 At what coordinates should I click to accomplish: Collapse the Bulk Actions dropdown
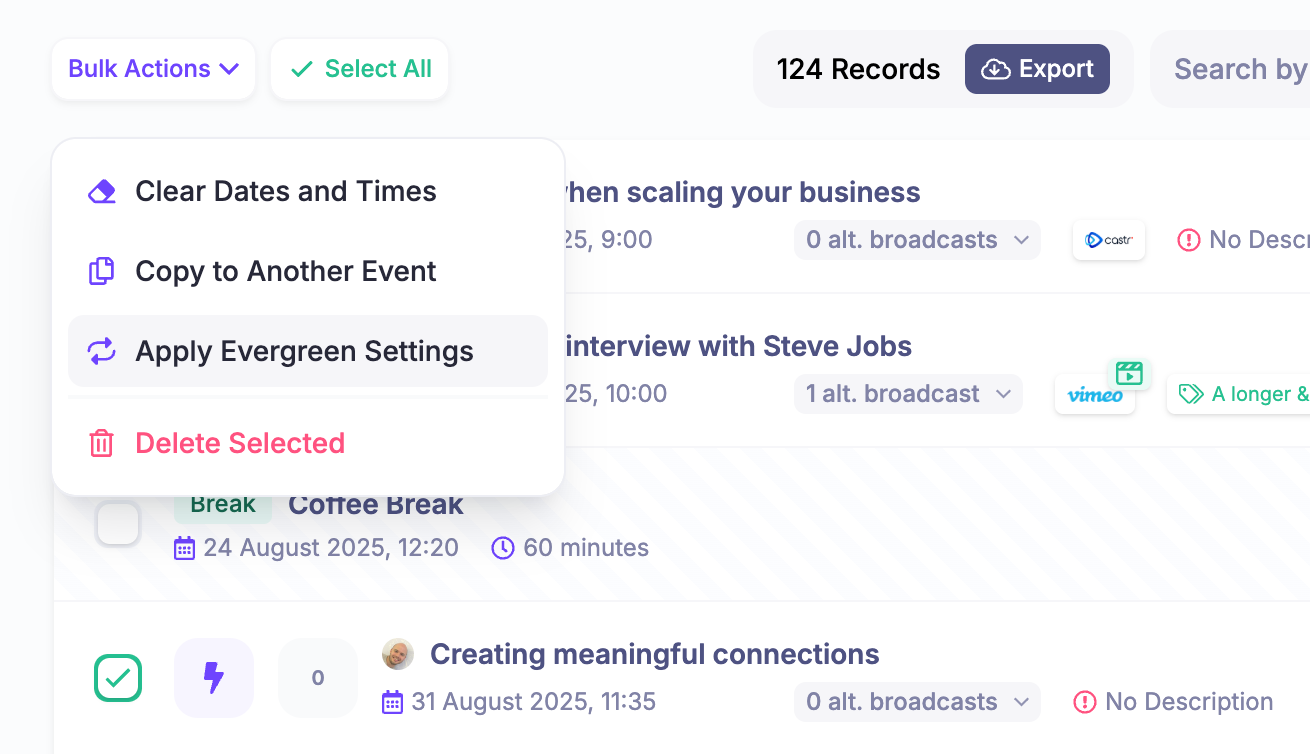point(154,69)
